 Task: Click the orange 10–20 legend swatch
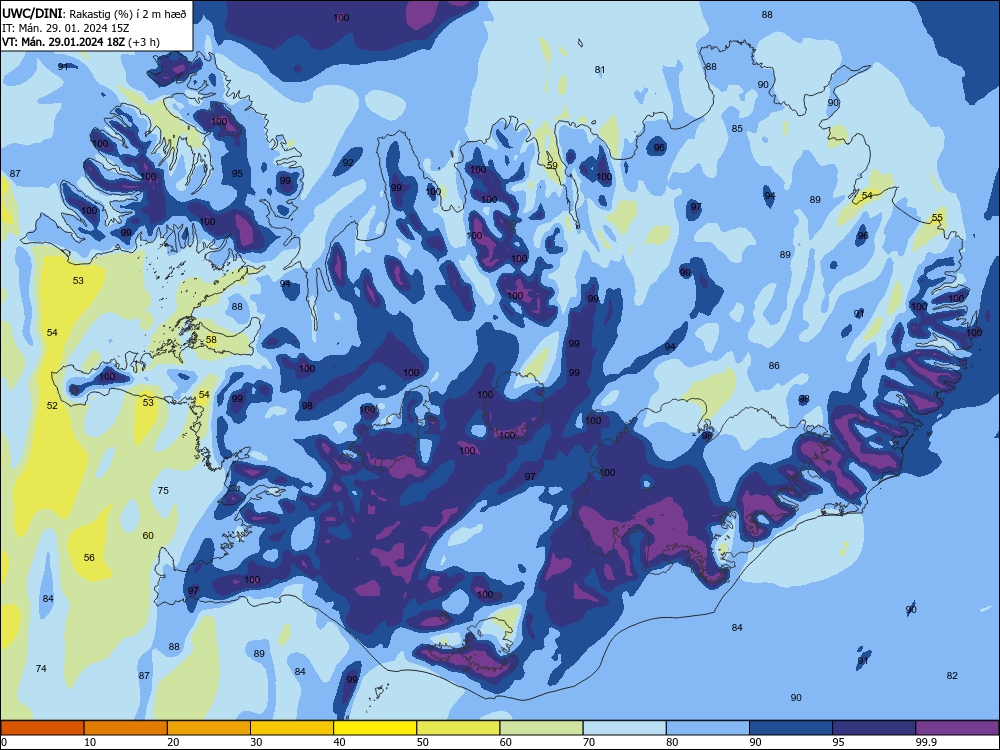(x=126, y=728)
